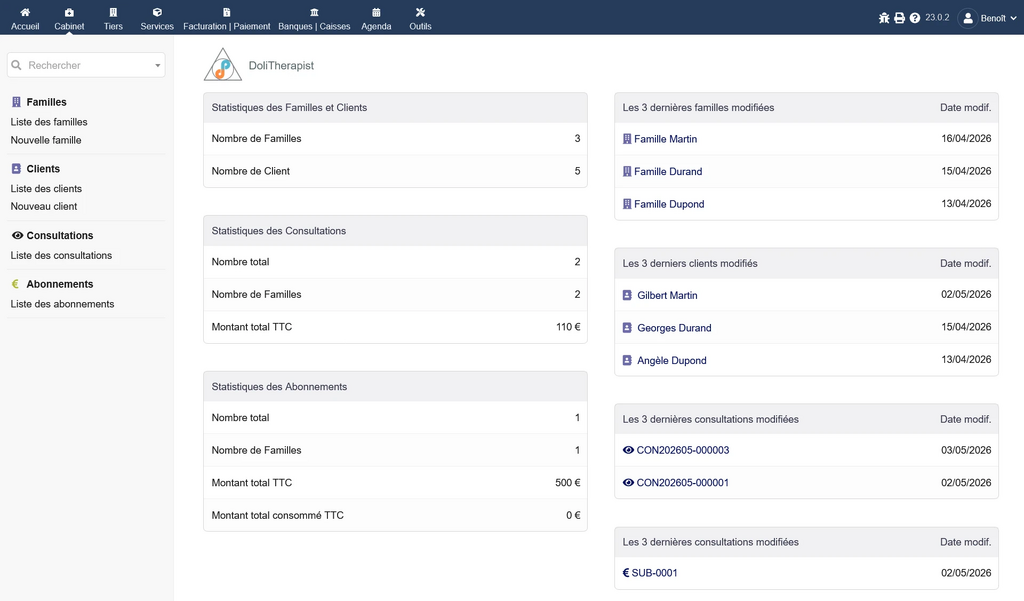Click the bug report icon
1024x601 pixels.
click(884, 18)
